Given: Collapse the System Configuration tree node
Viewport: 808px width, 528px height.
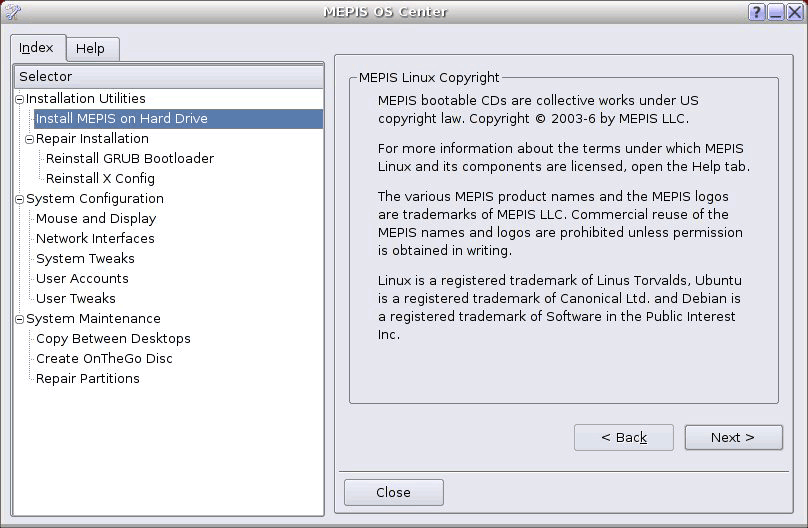Looking at the screenshot, I should [20, 199].
